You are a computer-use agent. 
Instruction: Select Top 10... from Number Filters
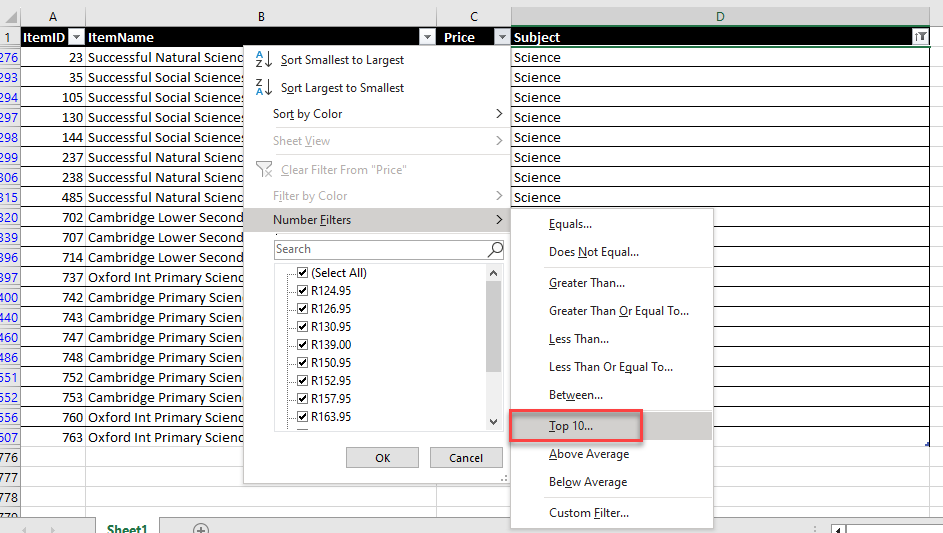571,426
